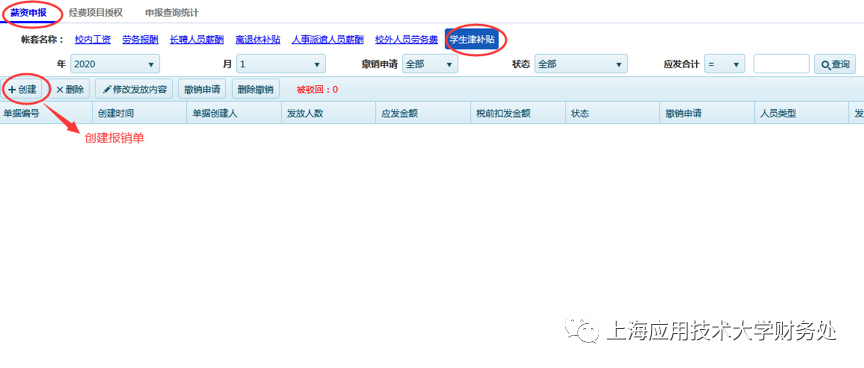Sort by 创建时间 column header
The height and width of the screenshot is (368, 864).
(x=139, y=113)
